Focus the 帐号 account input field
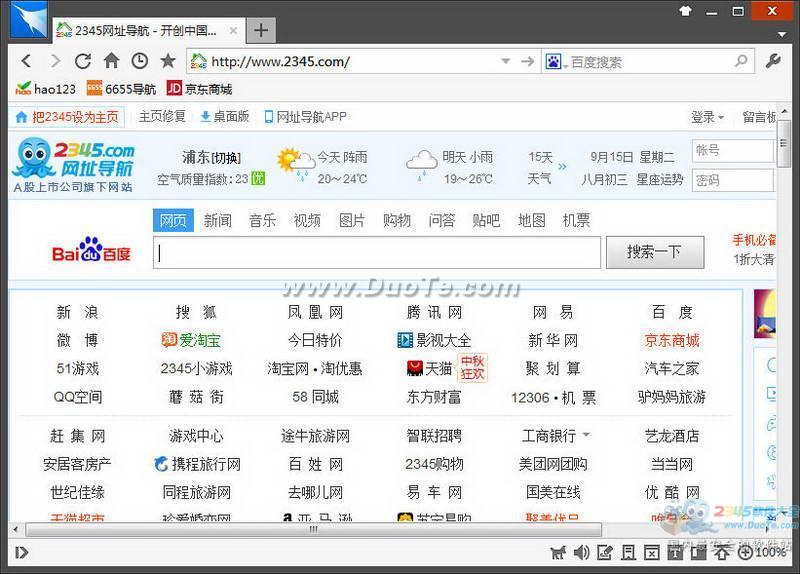The height and width of the screenshot is (574, 800). point(732,151)
